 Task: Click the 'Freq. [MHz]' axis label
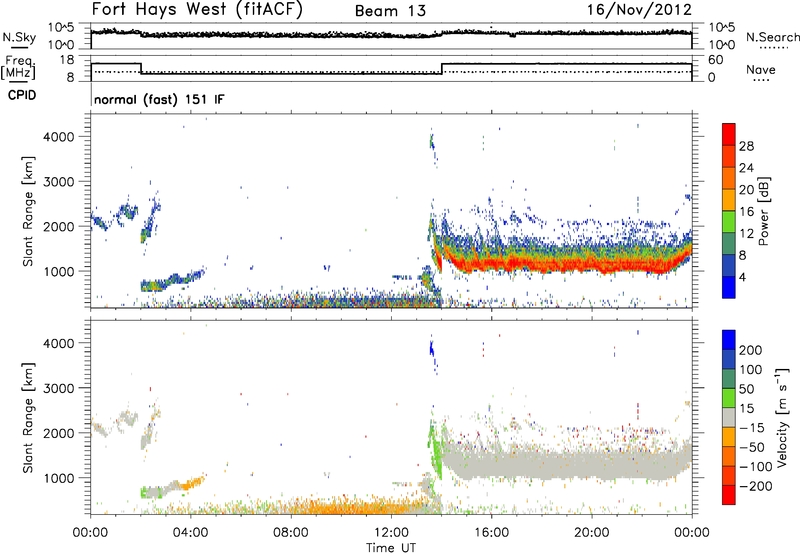pos(19,67)
